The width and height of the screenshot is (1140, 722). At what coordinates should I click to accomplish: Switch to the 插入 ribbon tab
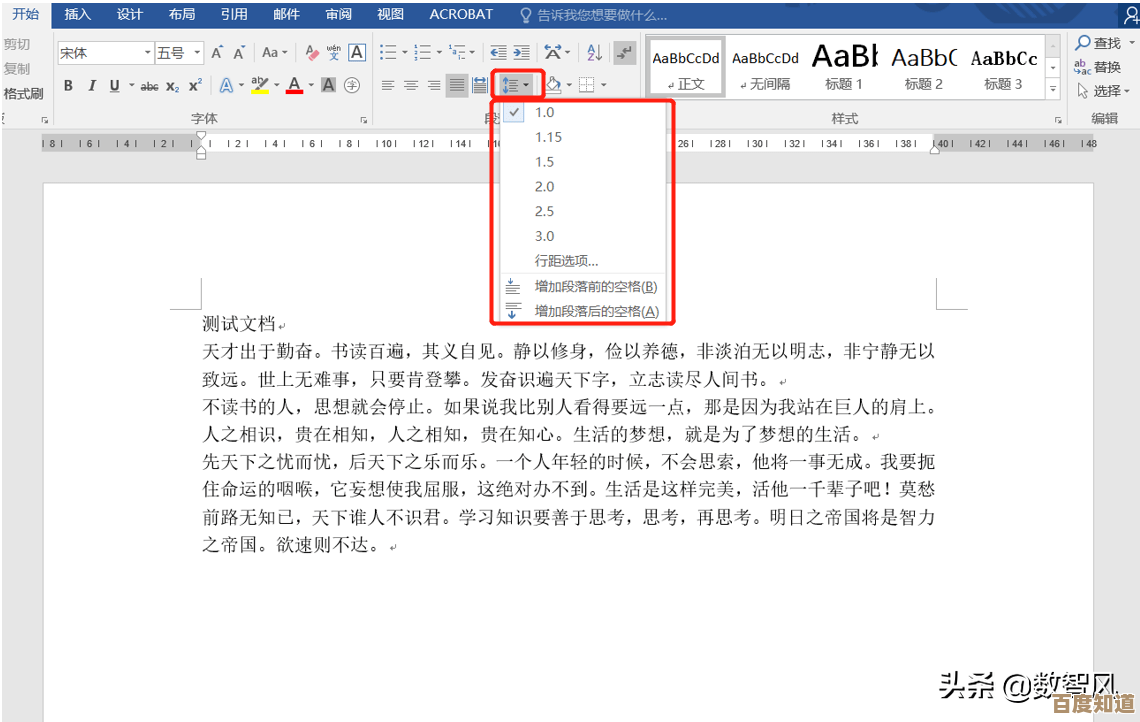click(77, 14)
